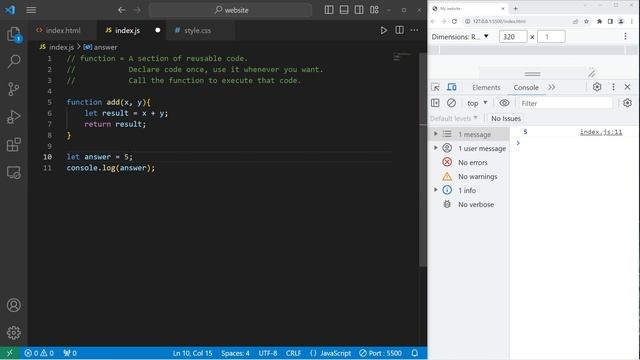Toggle the device toolbar in DevTools

[451, 87]
